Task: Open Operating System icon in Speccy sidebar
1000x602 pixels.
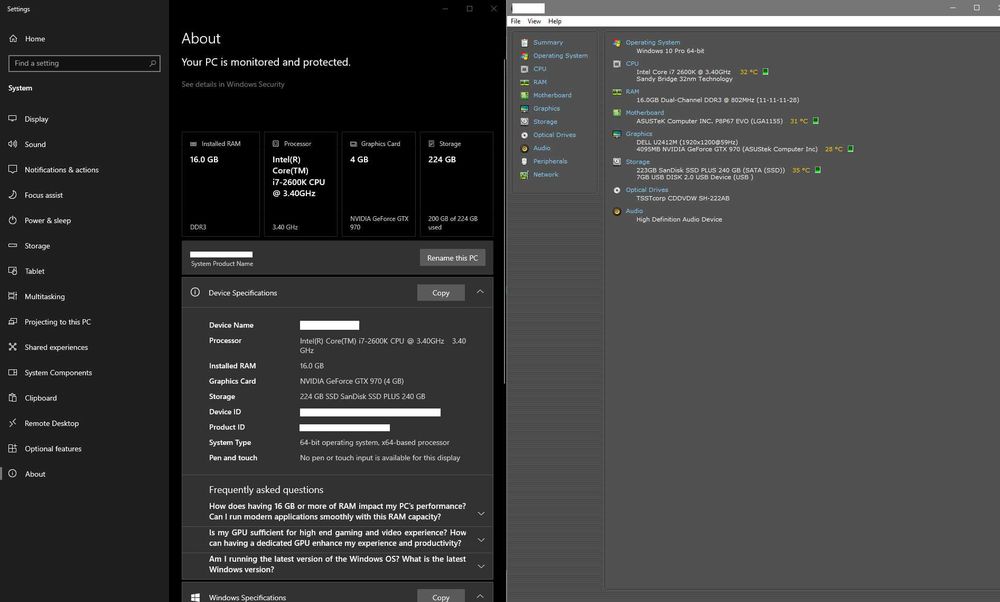Action: [x=524, y=56]
